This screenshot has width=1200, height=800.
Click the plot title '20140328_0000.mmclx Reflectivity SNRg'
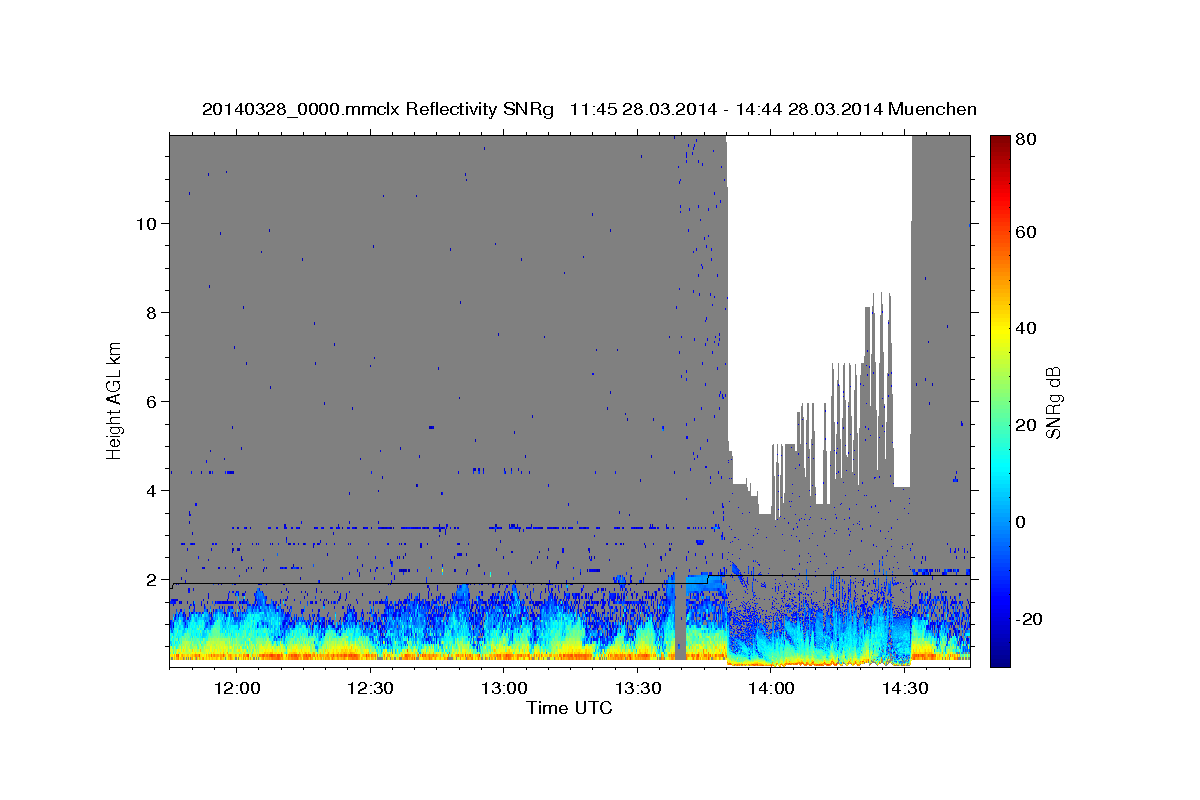coord(378,109)
